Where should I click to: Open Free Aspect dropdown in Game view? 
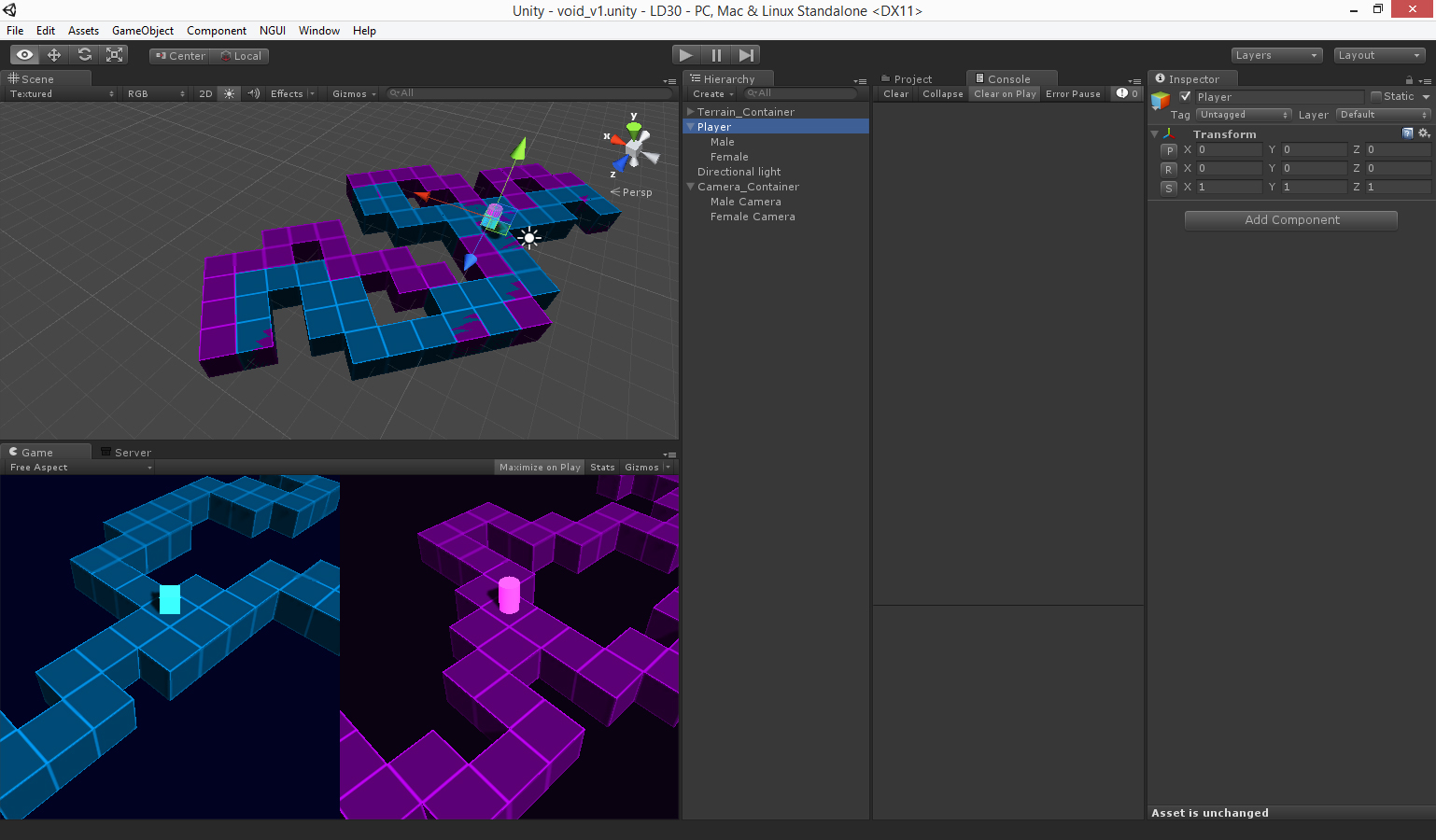click(x=80, y=467)
